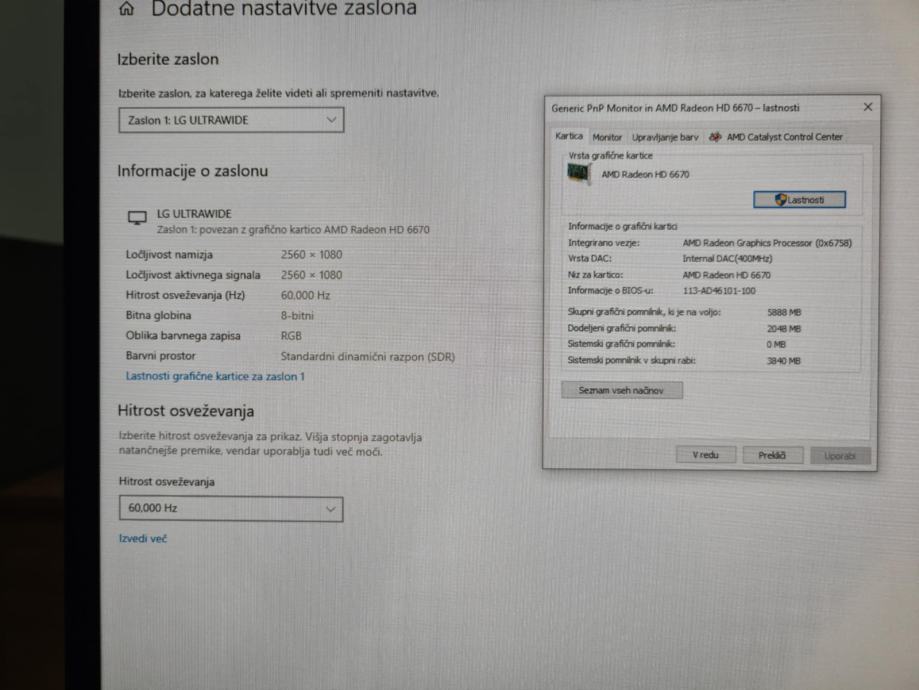
Task: Click the Izberite zaslon heading
Action: [x=168, y=59]
